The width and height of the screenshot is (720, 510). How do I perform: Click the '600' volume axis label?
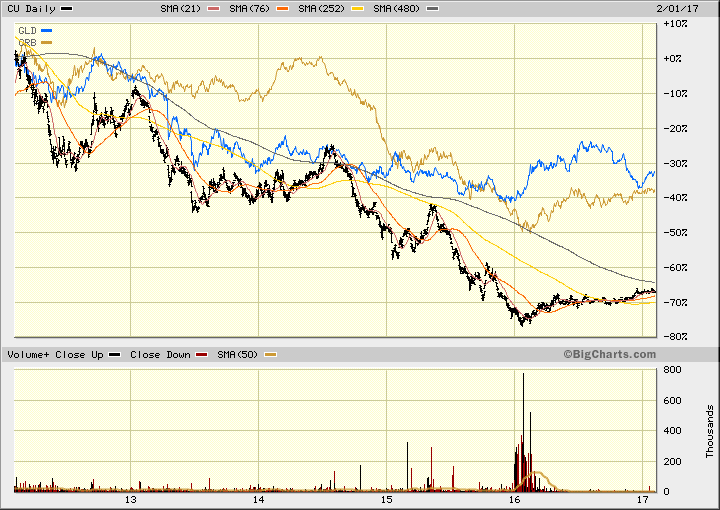tap(673, 401)
